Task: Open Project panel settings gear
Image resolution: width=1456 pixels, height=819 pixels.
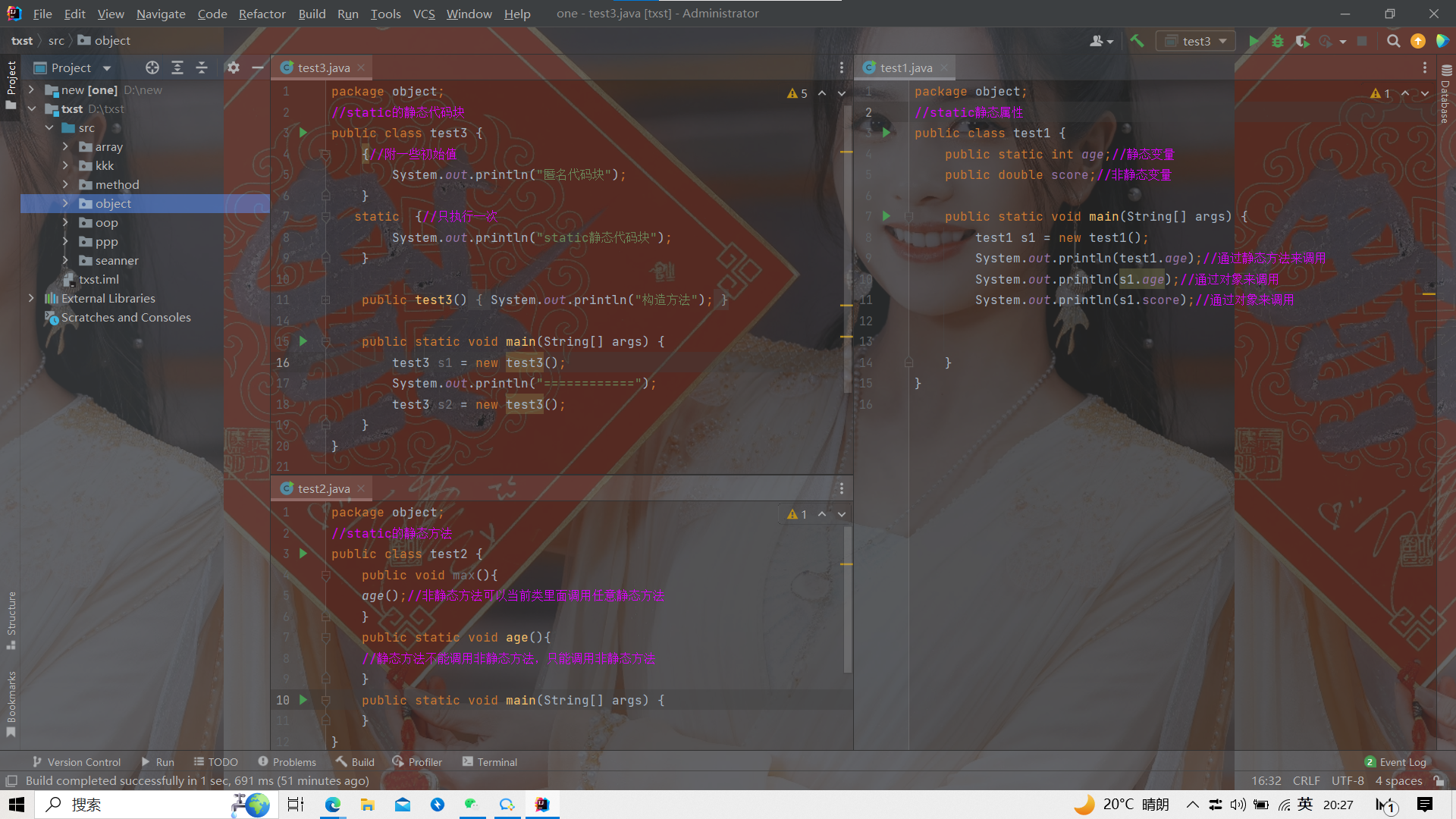Action: pos(234,67)
